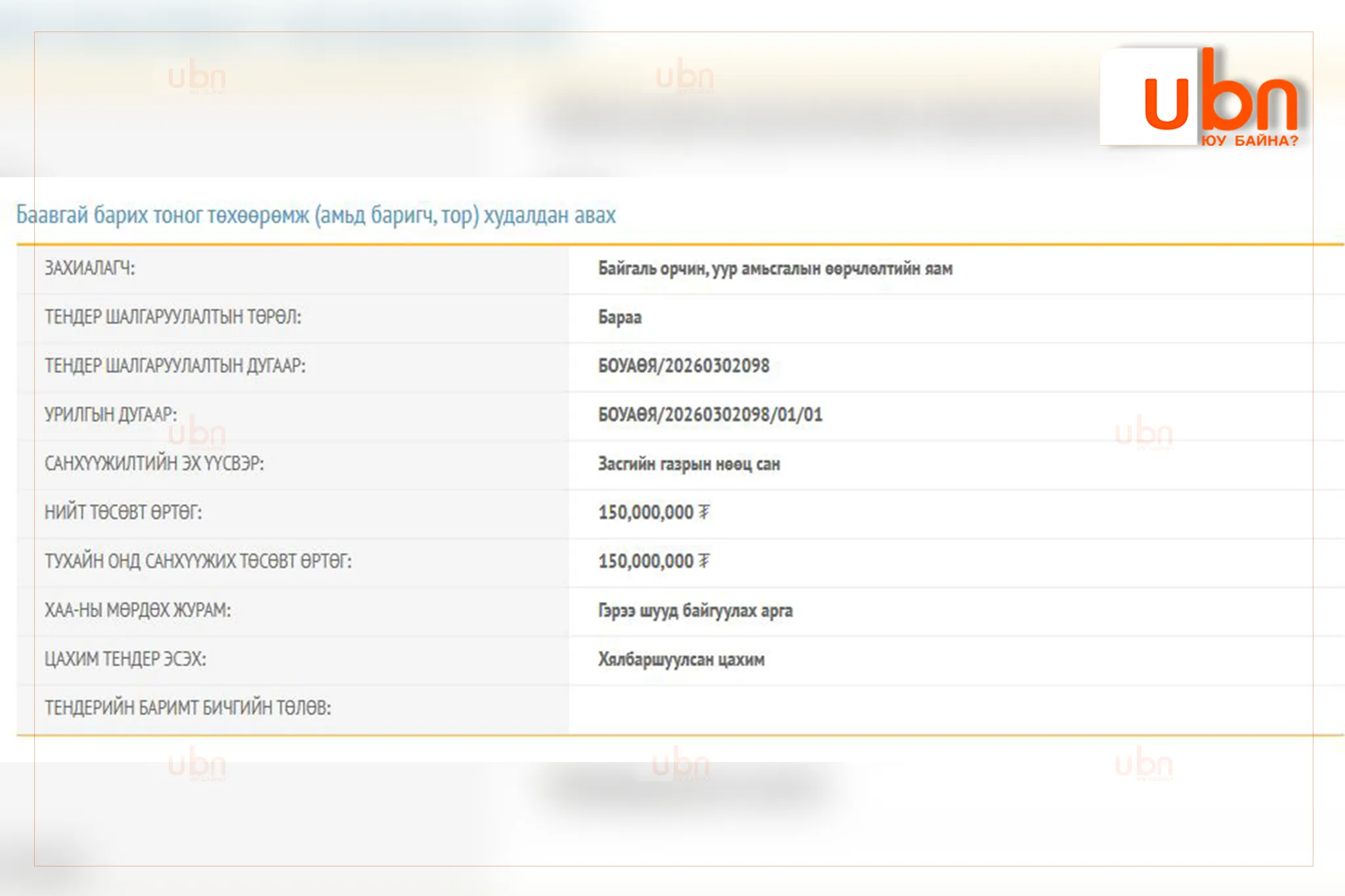Screen dimensions: 1345x896
Task: Select value 'Гэрээ шууд байгуулах арга'
Action: pos(695,610)
